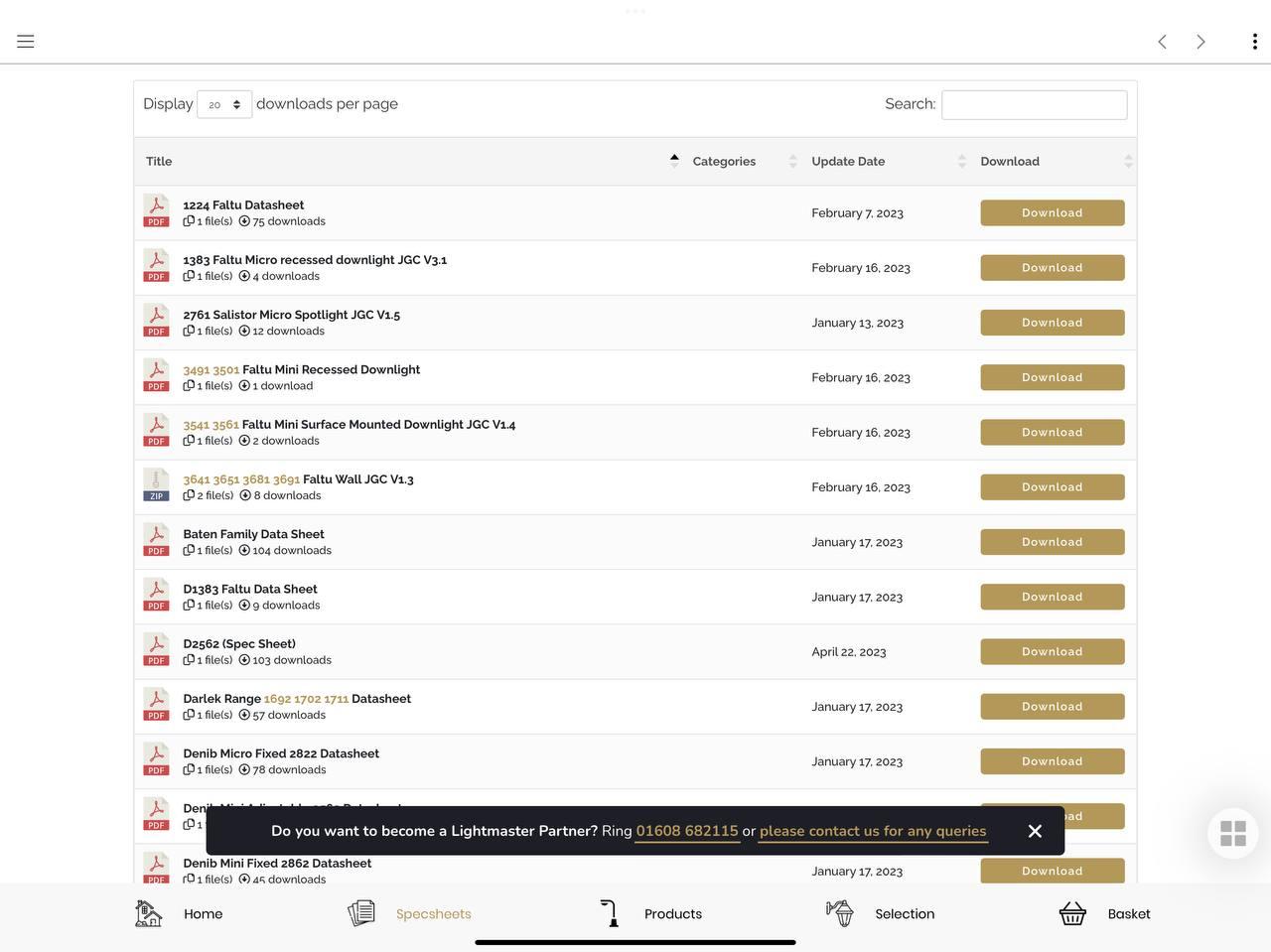Screen dimensions: 1271x952
Task: Click PDF icon for 2761 Salistor Micro Spotlight
Action: click(156, 320)
